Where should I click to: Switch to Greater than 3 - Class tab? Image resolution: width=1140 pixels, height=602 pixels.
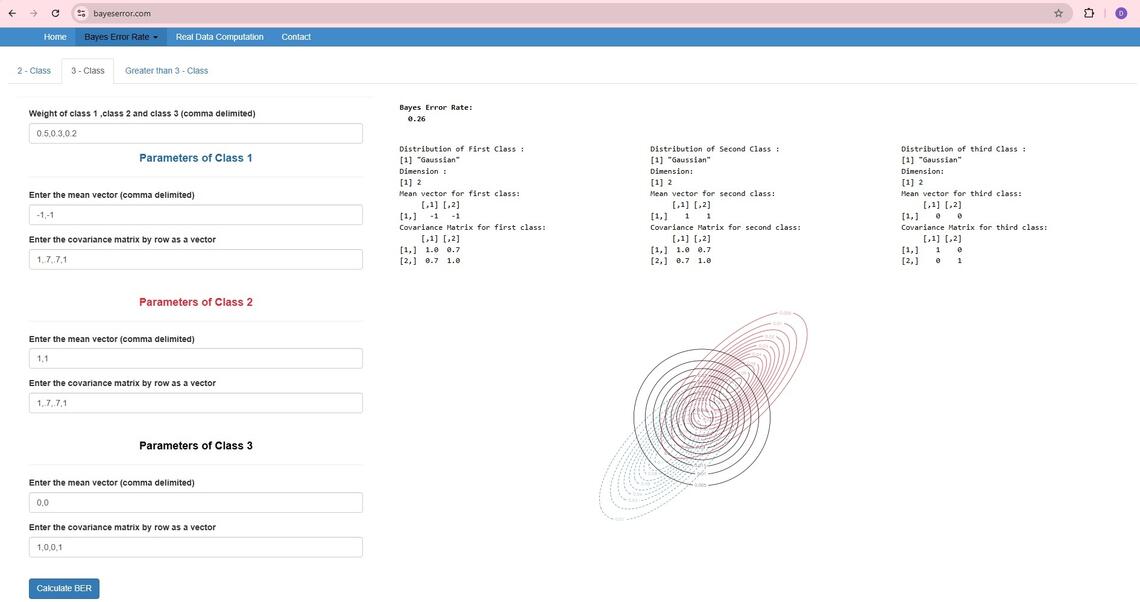click(166, 71)
